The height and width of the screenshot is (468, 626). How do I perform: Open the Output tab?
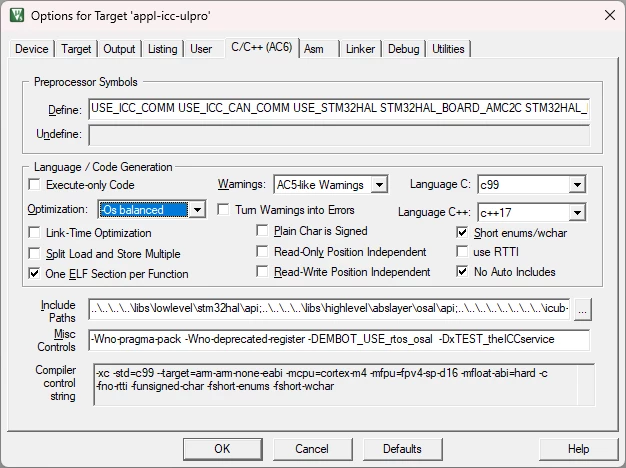(x=119, y=49)
